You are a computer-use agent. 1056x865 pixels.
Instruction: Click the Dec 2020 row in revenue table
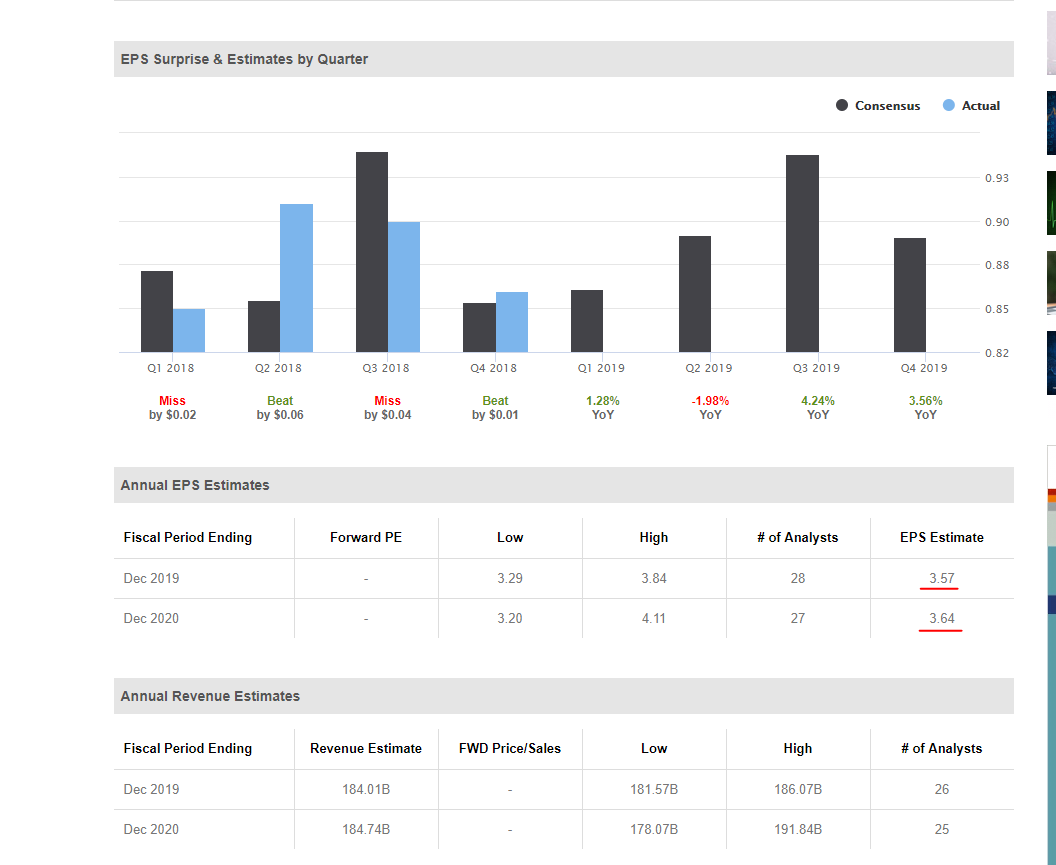(x=564, y=829)
